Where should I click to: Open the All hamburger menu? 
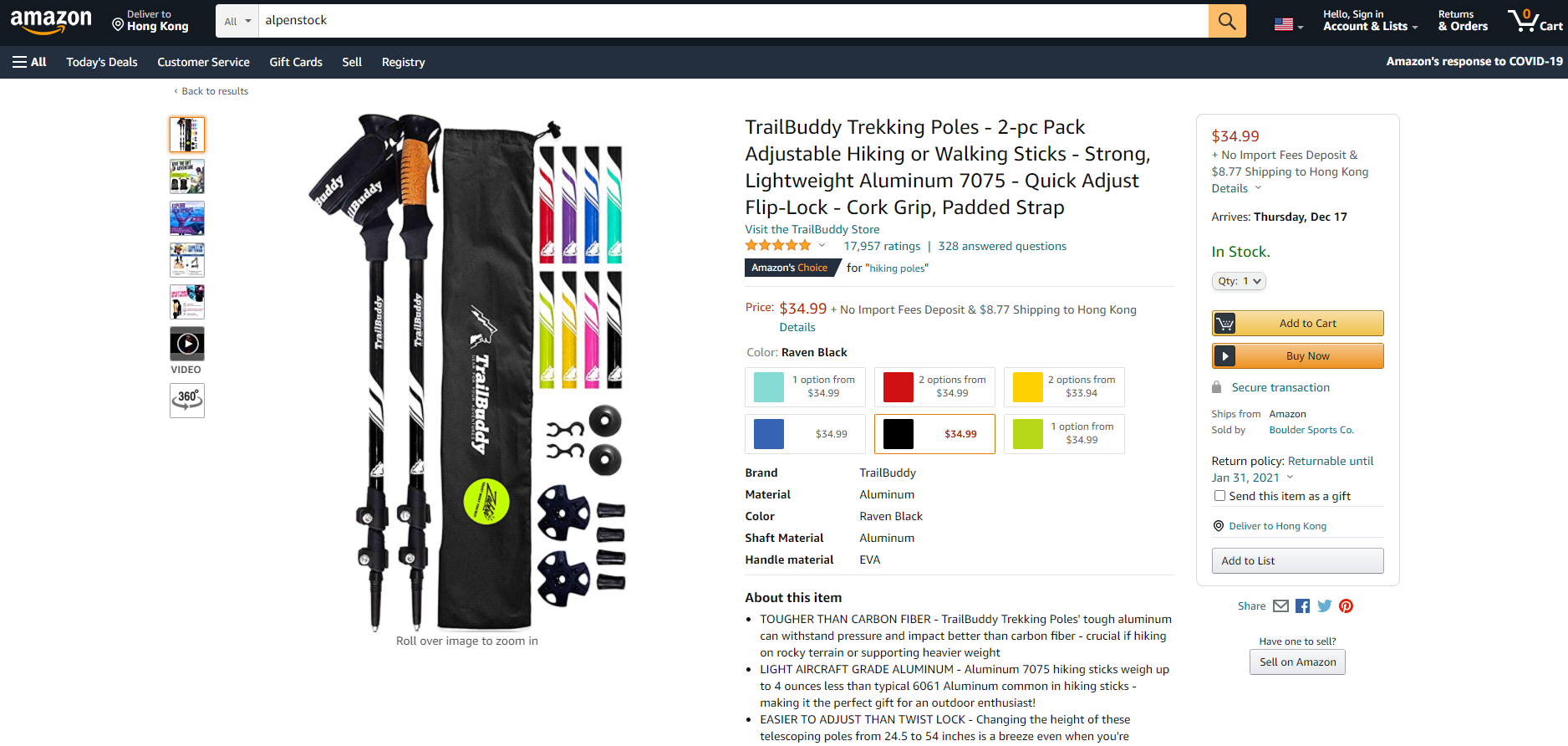(x=29, y=62)
